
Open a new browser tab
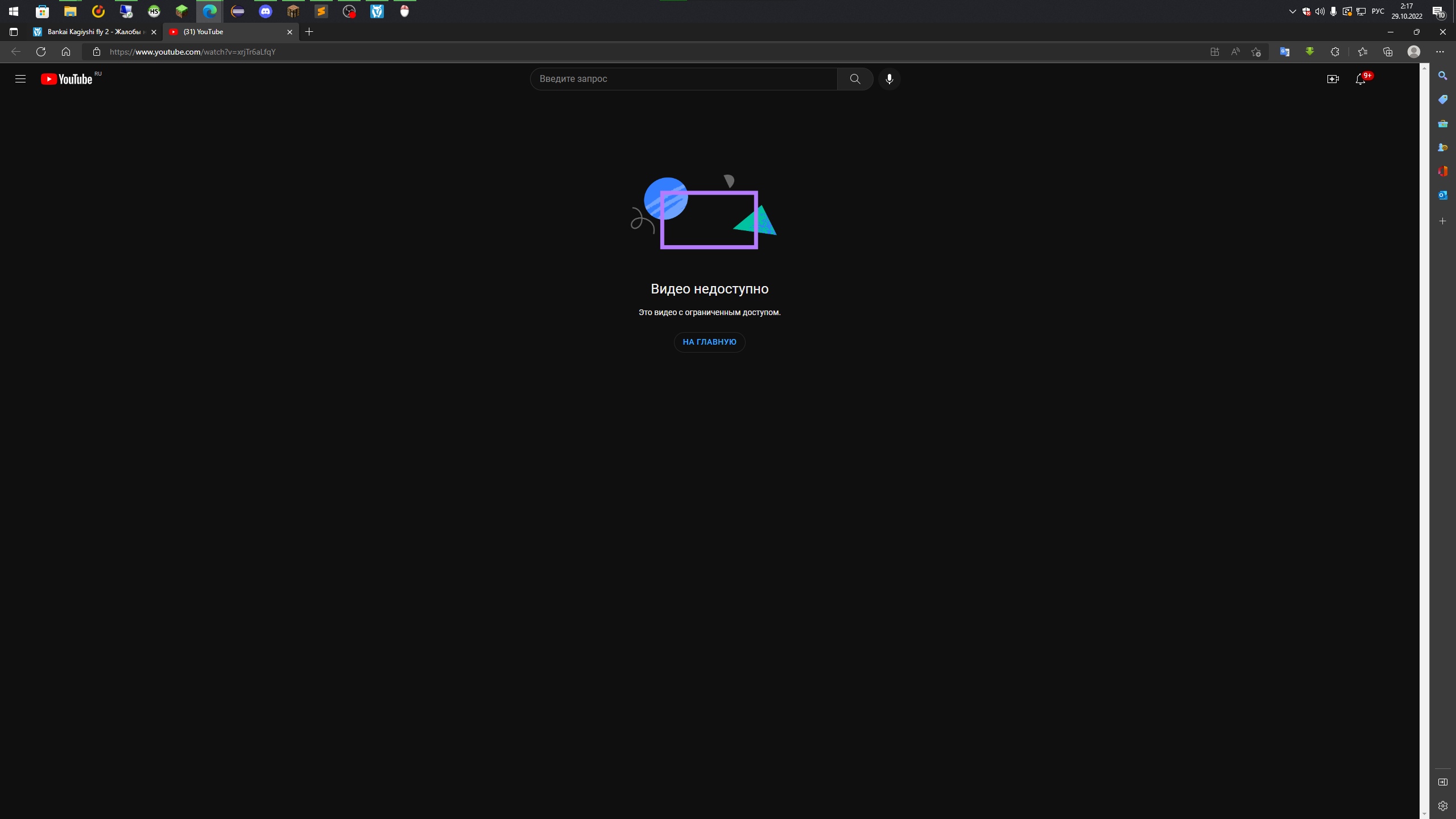tap(309, 32)
